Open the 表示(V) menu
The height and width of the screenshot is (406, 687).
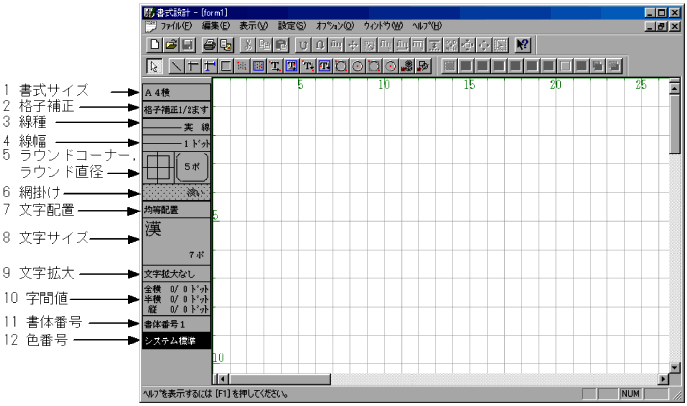click(x=253, y=26)
